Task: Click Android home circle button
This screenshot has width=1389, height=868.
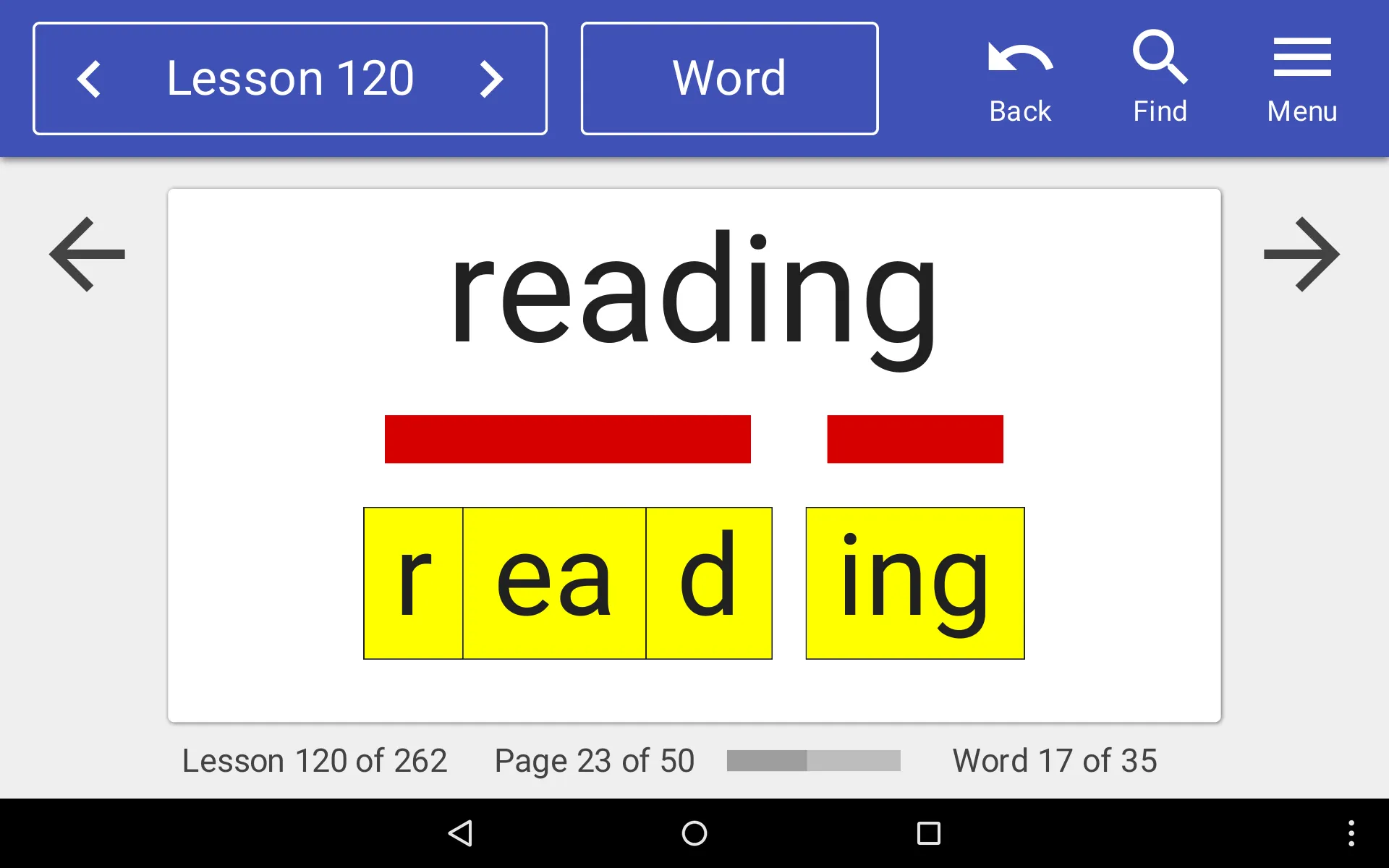Action: coord(694,833)
